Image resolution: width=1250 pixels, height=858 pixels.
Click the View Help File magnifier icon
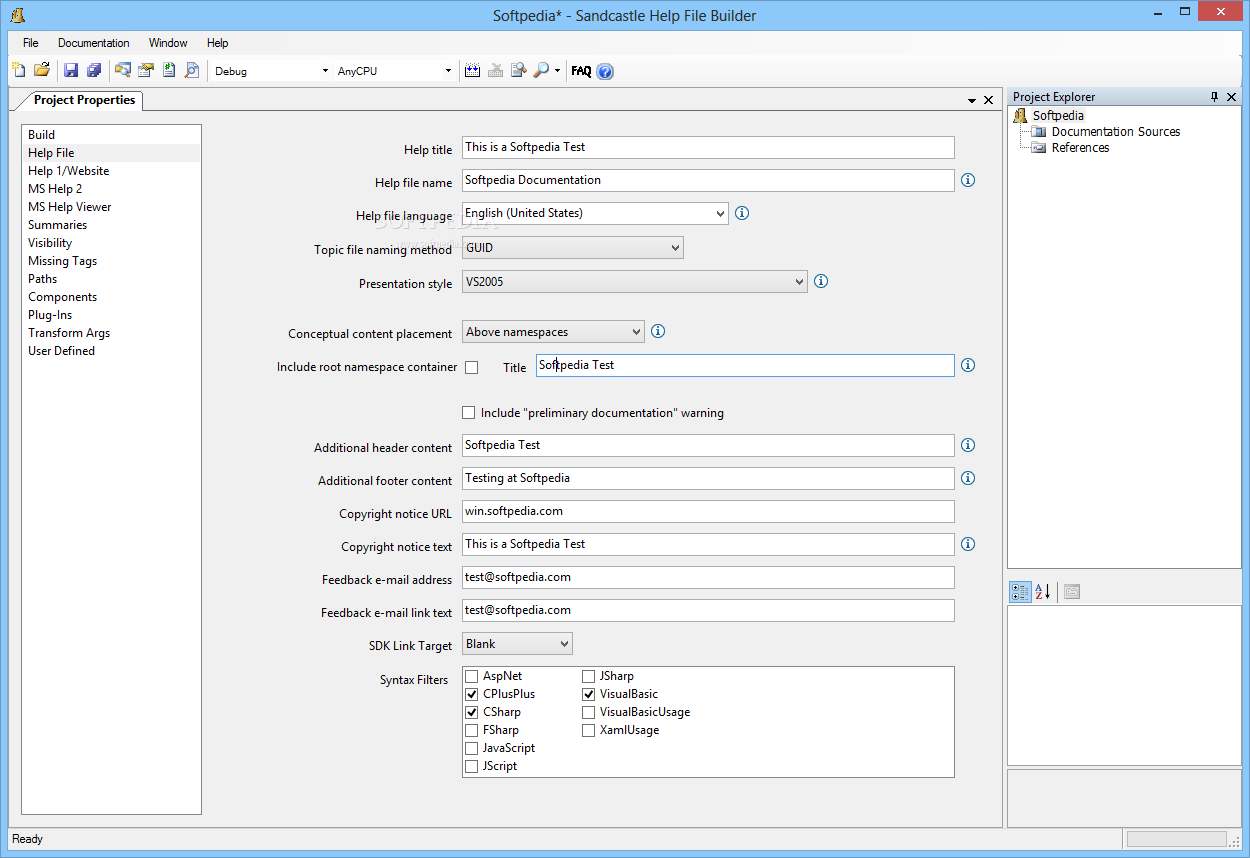(541, 70)
